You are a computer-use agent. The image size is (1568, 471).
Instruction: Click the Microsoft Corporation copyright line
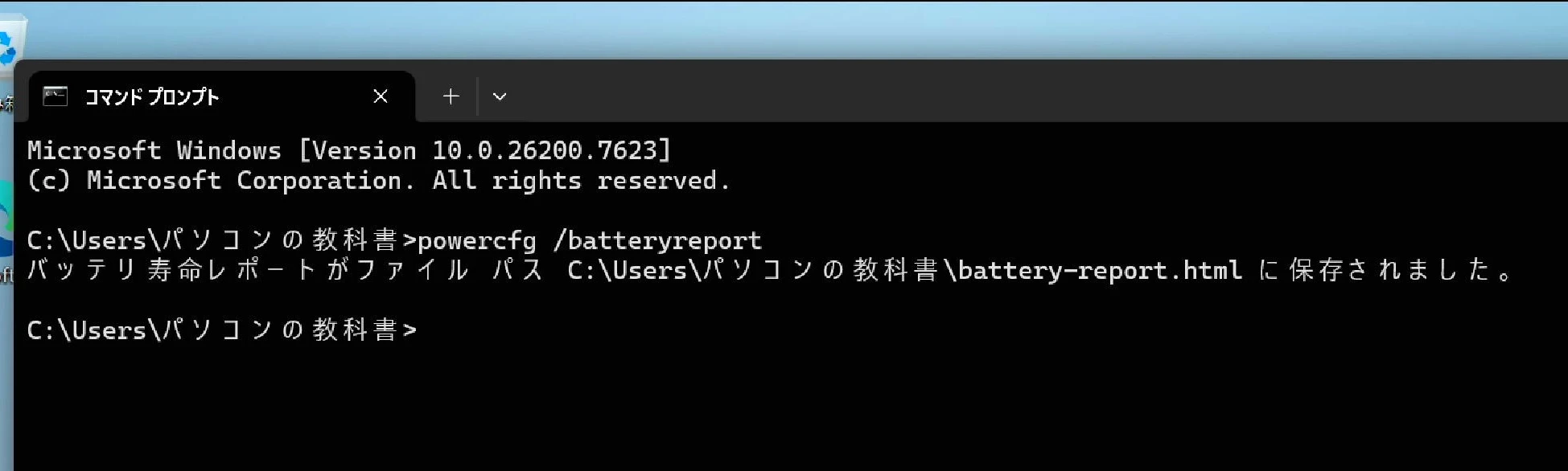tap(378, 181)
